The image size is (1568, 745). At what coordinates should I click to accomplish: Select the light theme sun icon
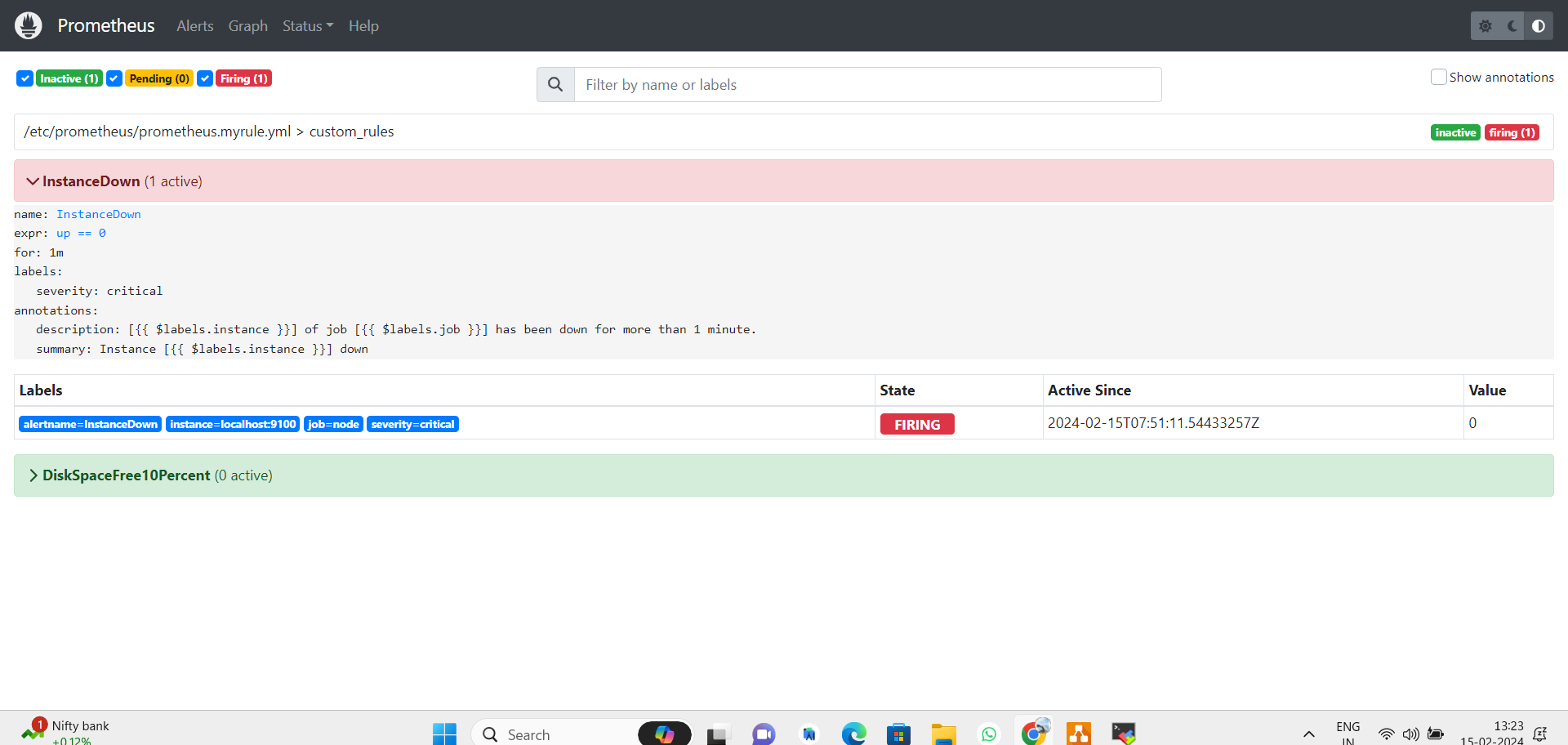click(1485, 25)
